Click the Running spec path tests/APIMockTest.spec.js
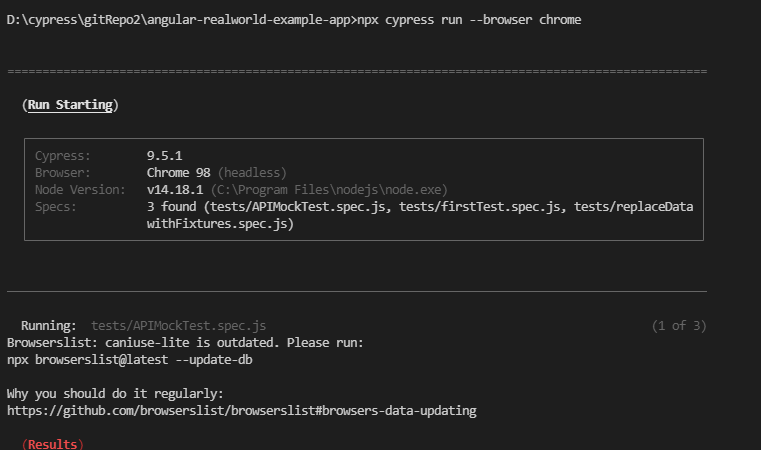761x450 pixels. 179,326
